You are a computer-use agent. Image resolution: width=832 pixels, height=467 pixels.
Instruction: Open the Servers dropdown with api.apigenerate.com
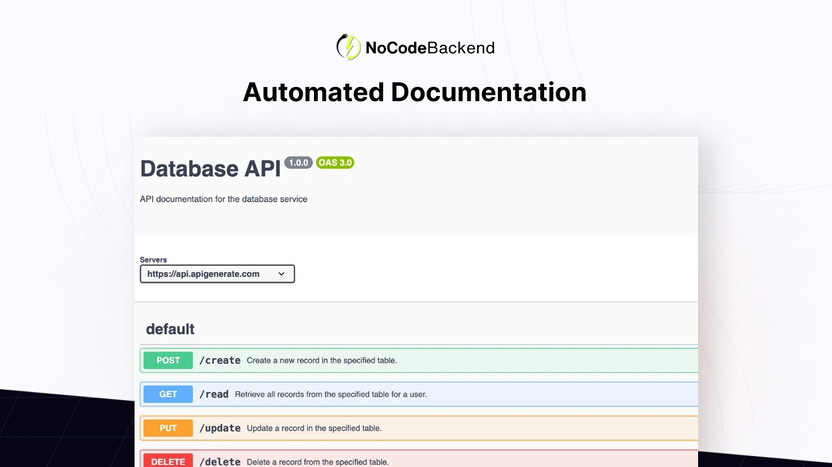click(217, 273)
